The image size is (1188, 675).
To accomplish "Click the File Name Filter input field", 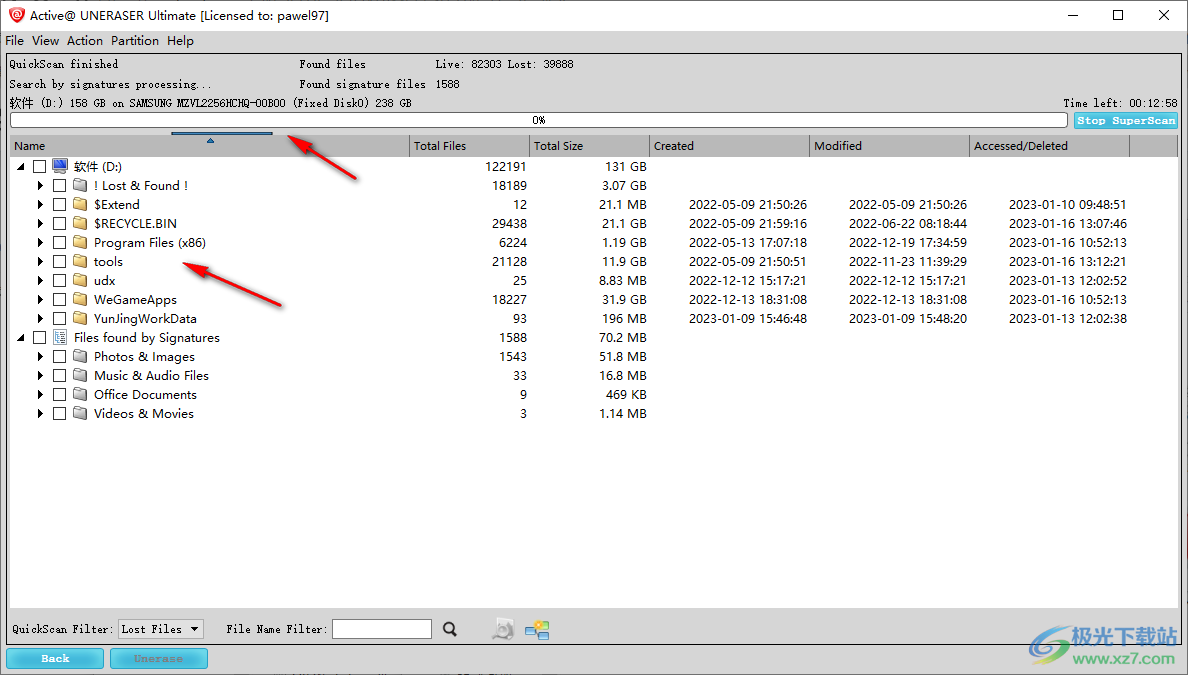I will [x=382, y=629].
